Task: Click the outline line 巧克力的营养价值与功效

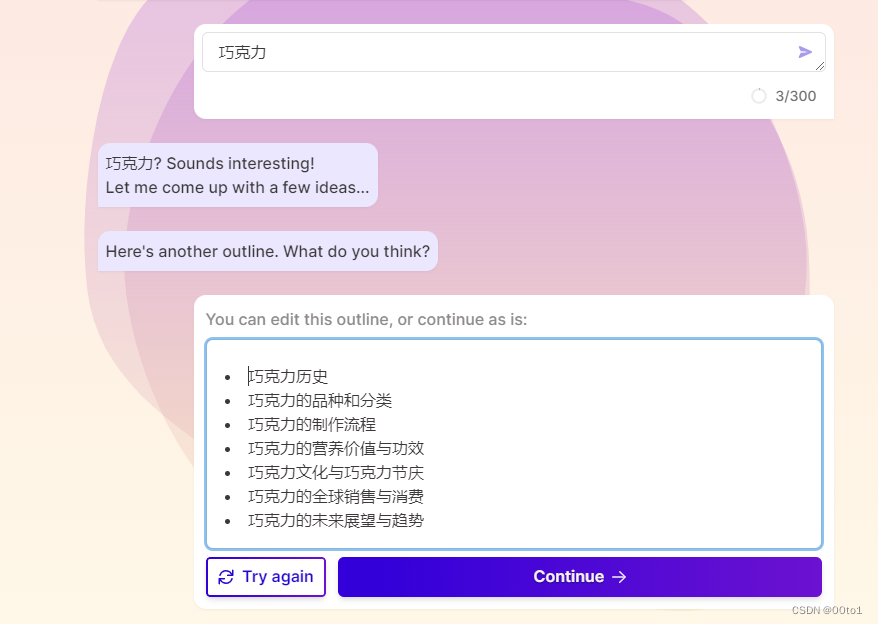Action: coord(336,449)
